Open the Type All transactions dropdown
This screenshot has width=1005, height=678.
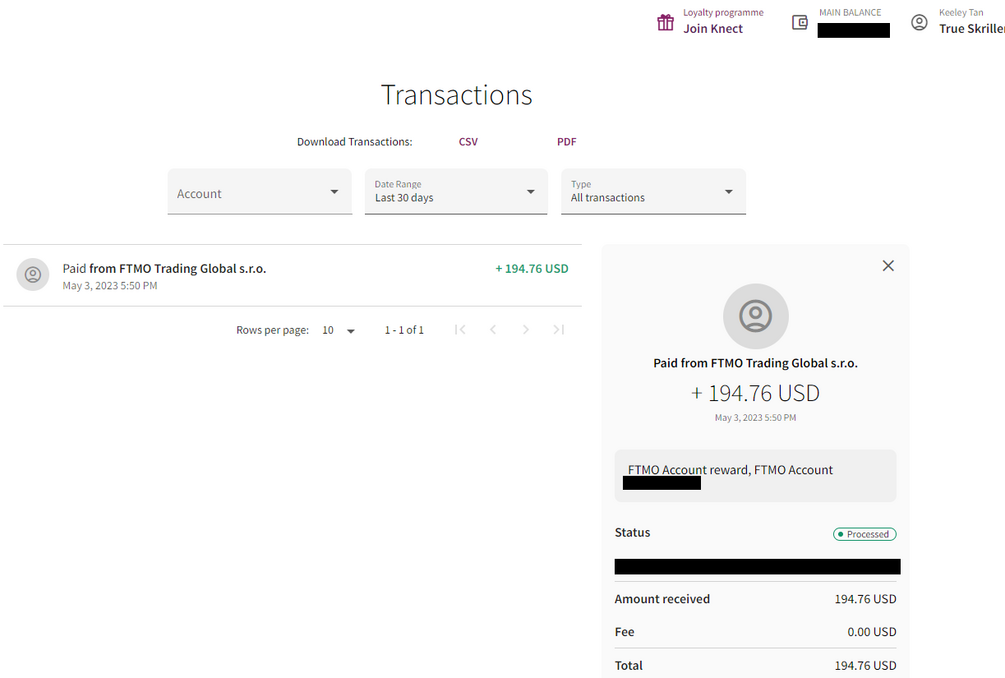tap(653, 192)
